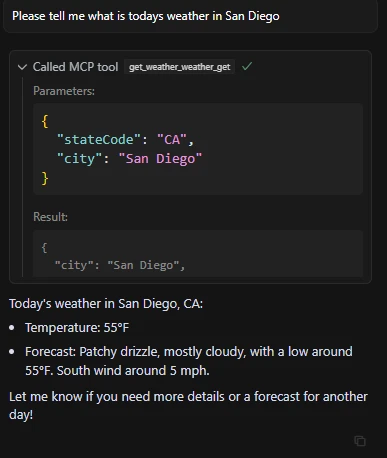Click the gray opening brace in result block
The height and width of the screenshot is (458, 387).
pos(44,248)
